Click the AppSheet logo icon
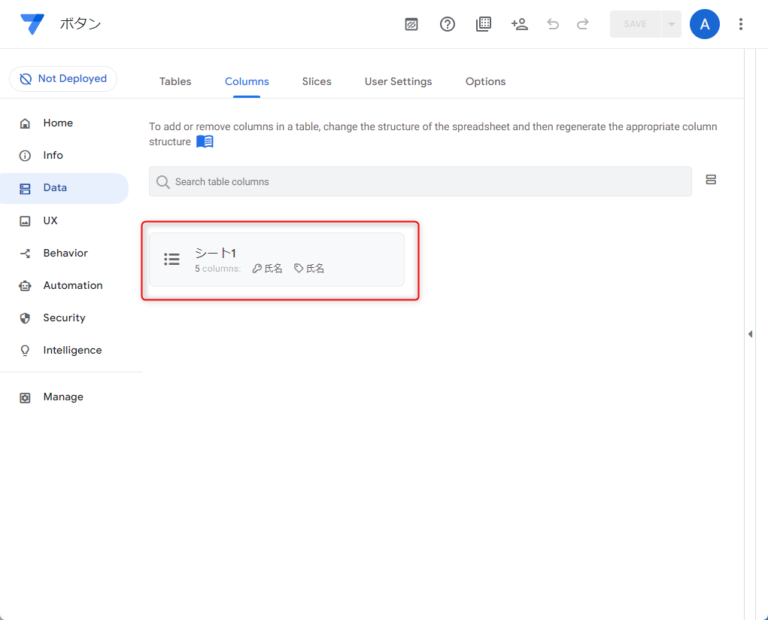 (x=32, y=24)
